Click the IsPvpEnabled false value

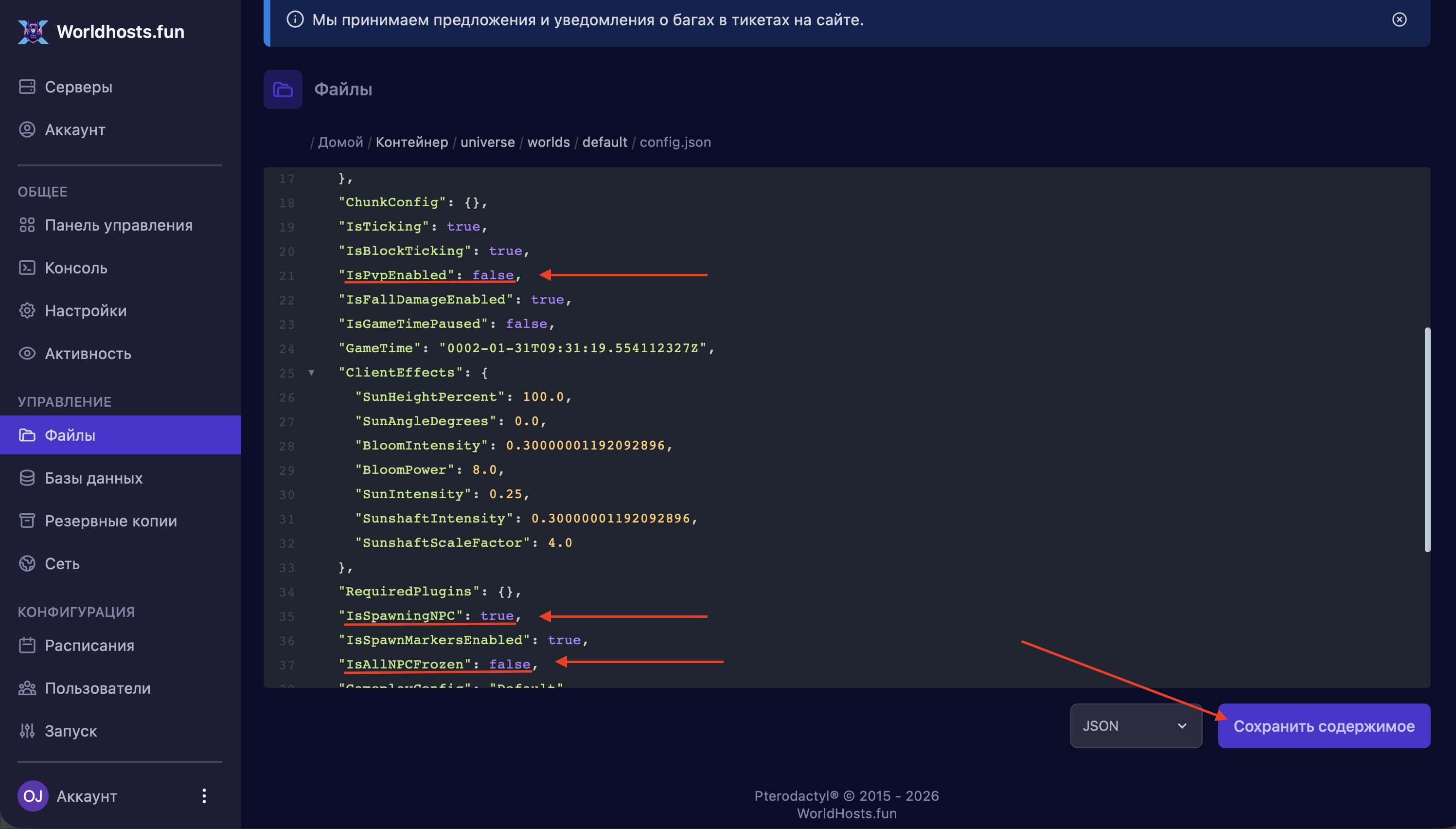(493, 275)
